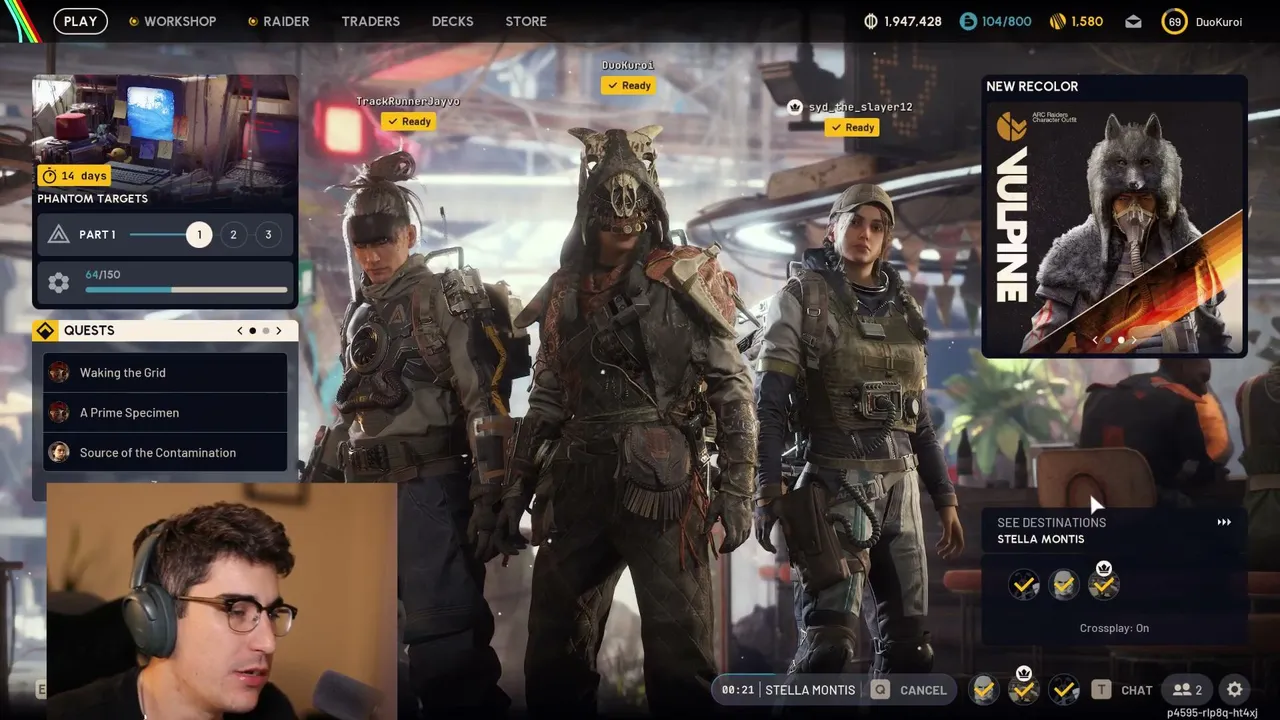Open the party members icon showing 2
Image resolution: width=1280 pixels, height=720 pixels.
pyautogui.click(x=1188, y=689)
